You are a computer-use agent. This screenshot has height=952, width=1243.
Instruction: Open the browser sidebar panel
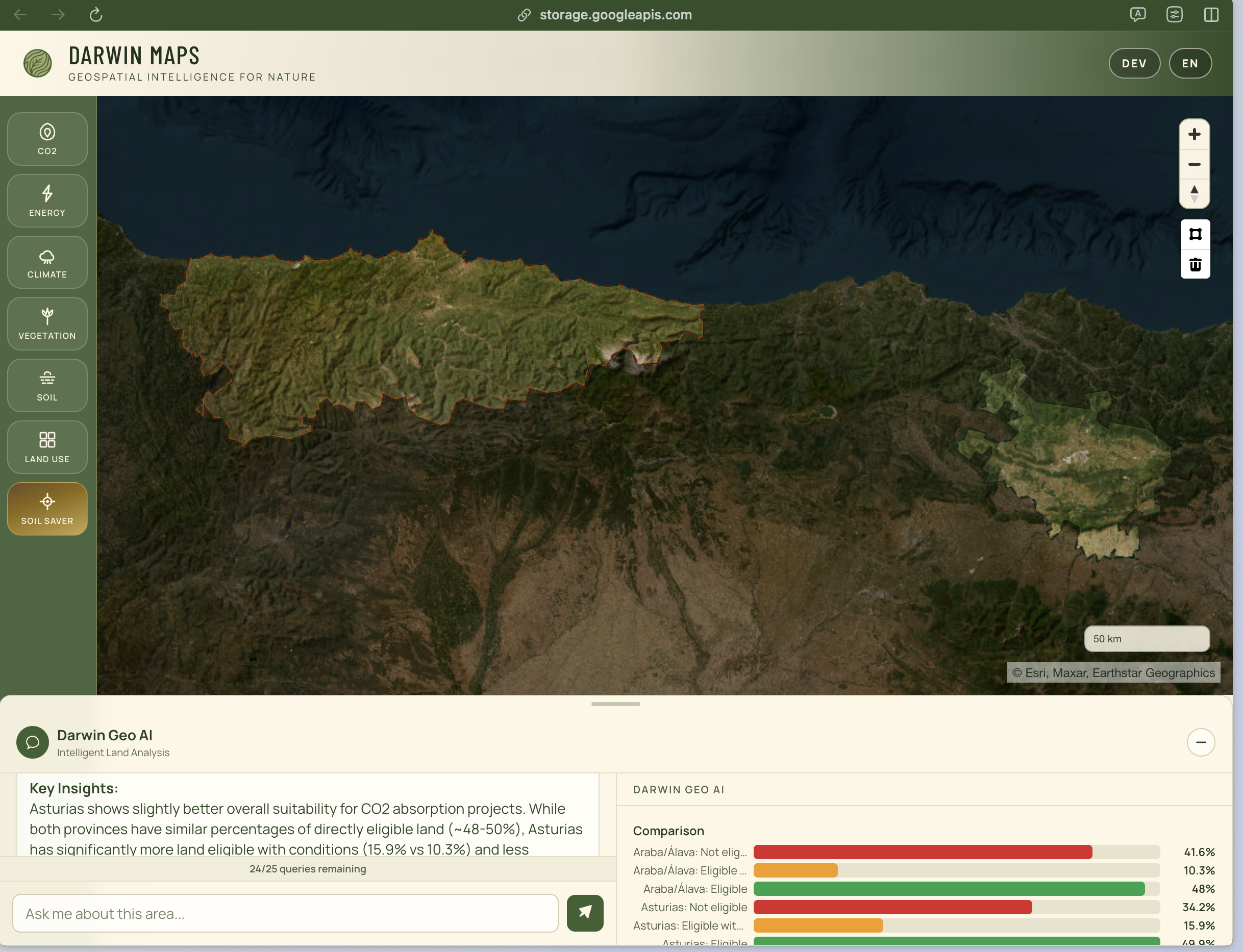click(1211, 15)
